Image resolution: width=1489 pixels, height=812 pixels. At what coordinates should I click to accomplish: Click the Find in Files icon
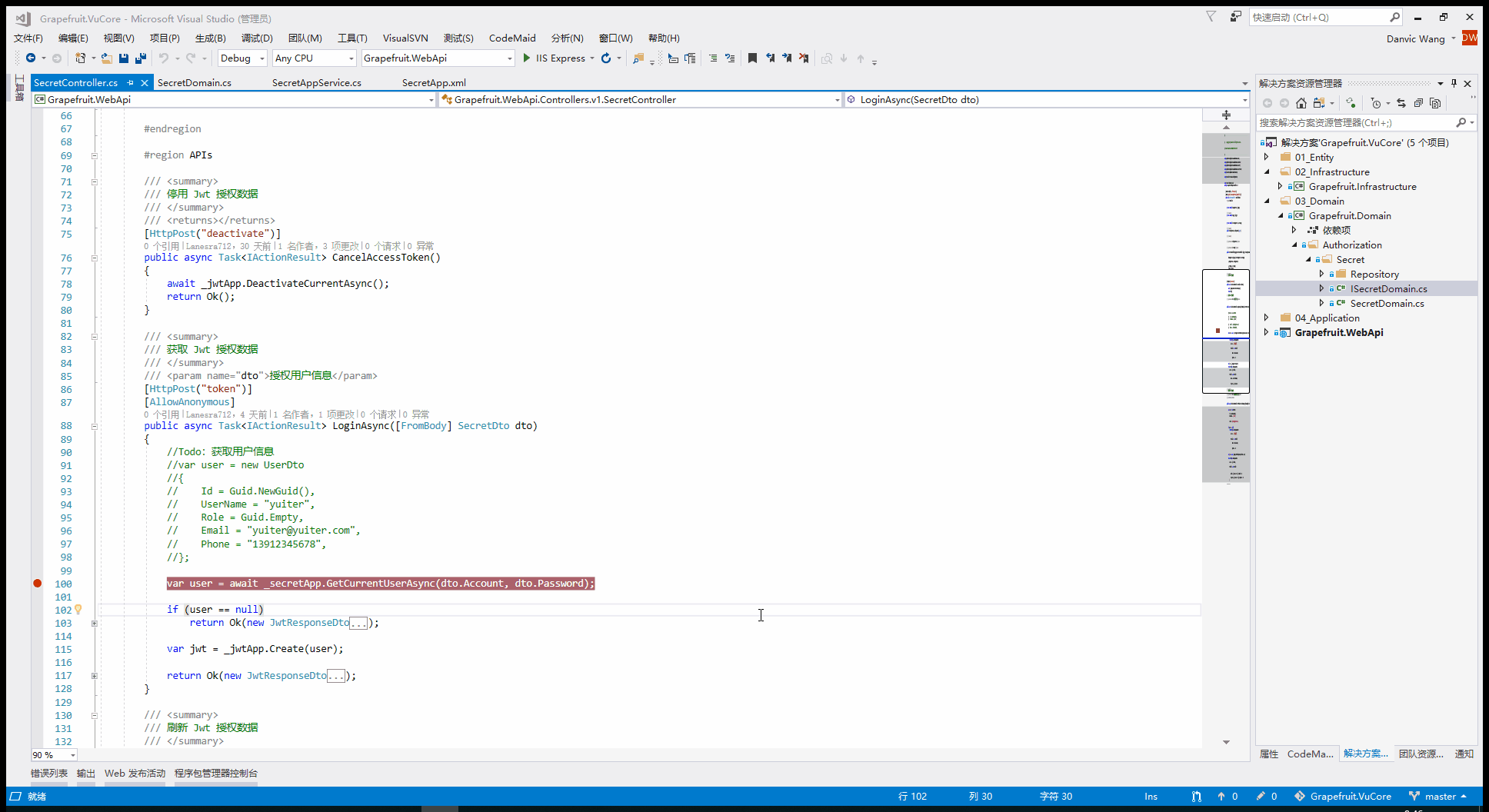(x=638, y=58)
